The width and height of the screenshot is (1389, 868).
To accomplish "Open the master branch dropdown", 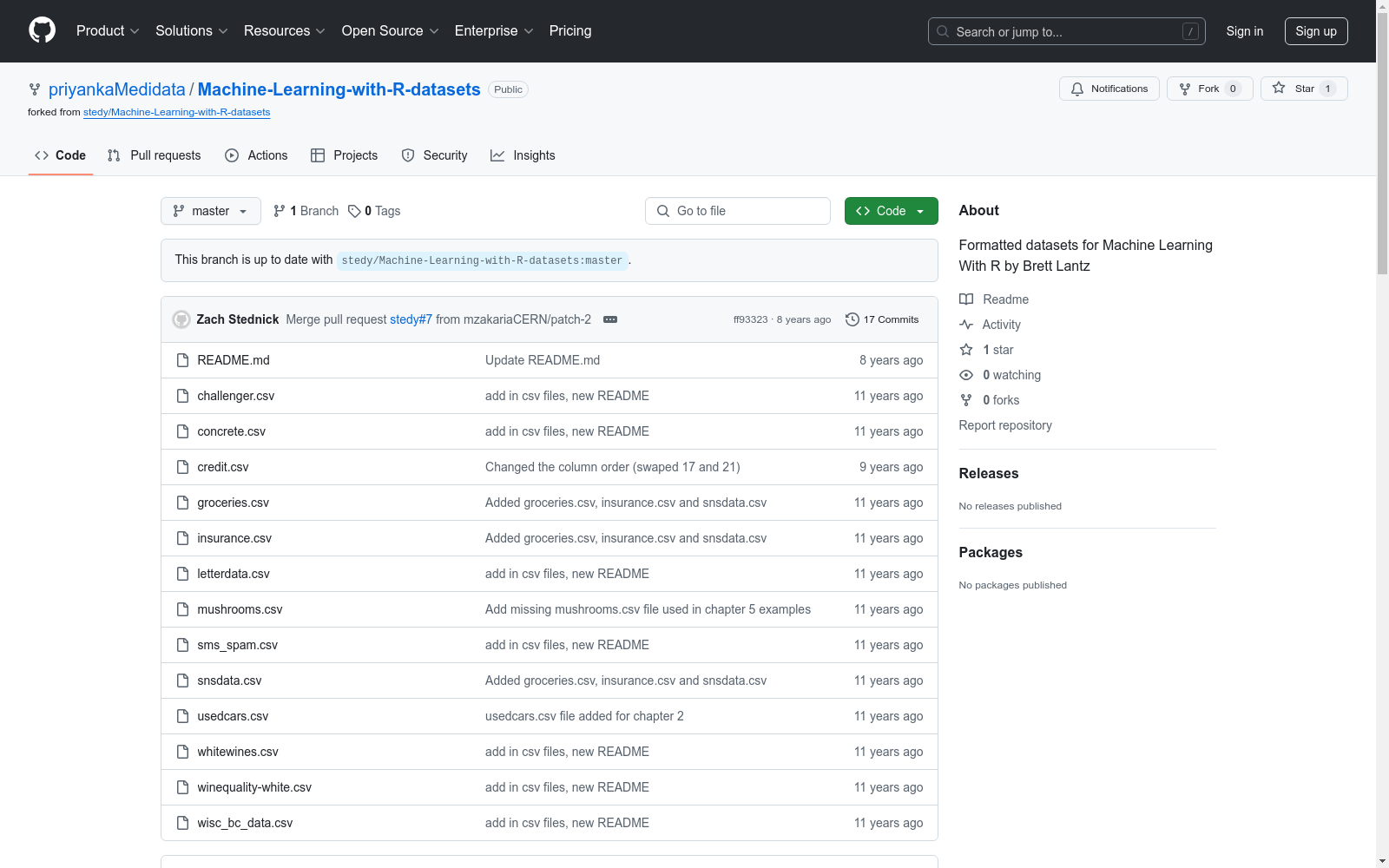I will pyautogui.click(x=211, y=211).
